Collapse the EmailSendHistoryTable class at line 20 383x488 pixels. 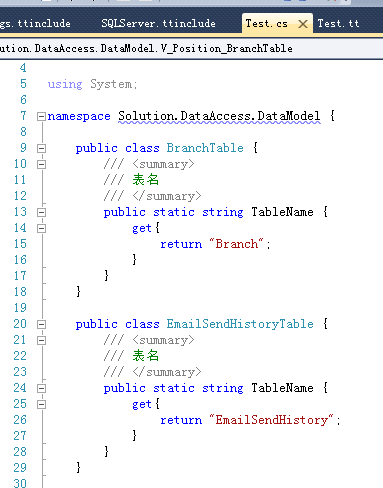[x=41, y=324]
